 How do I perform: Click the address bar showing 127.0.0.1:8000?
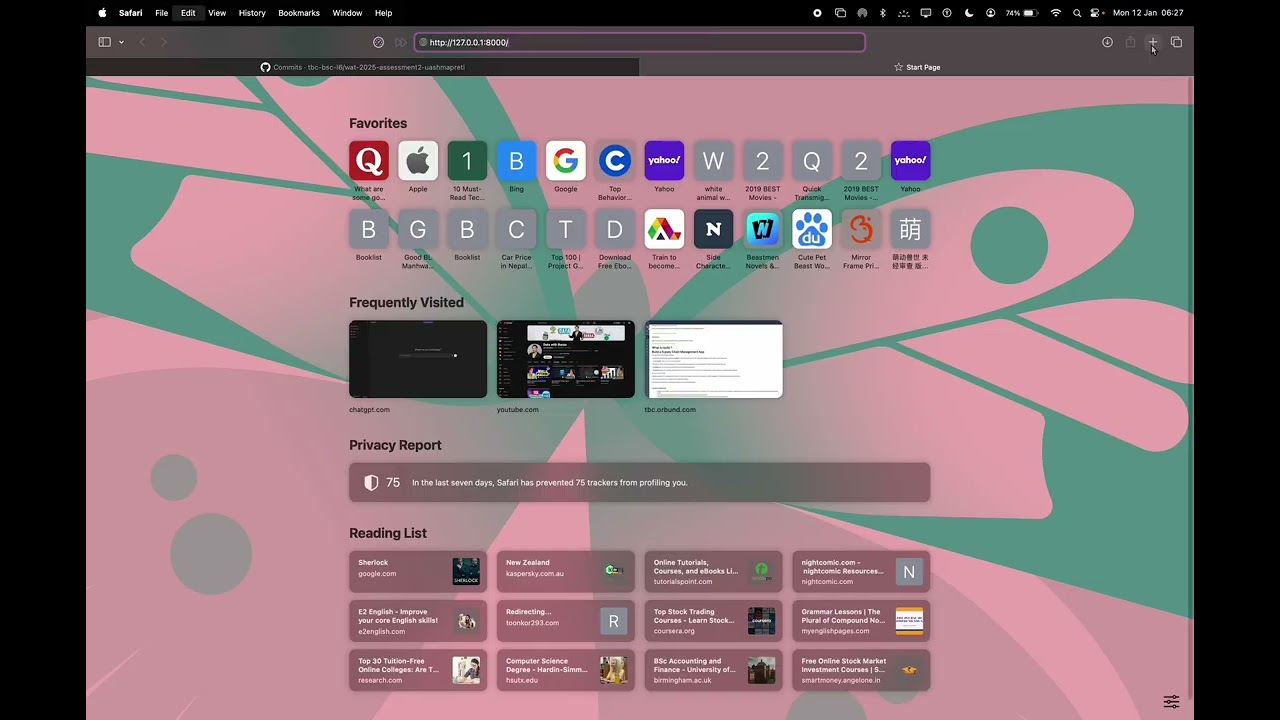[640, 42]
